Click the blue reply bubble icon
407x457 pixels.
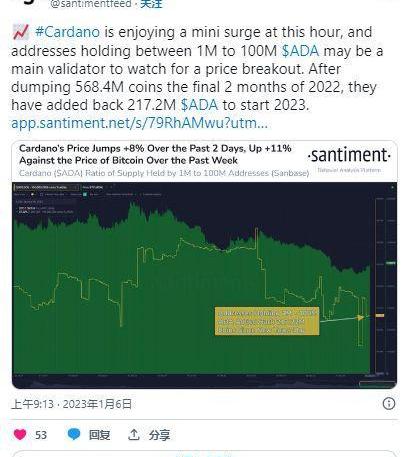74,435
